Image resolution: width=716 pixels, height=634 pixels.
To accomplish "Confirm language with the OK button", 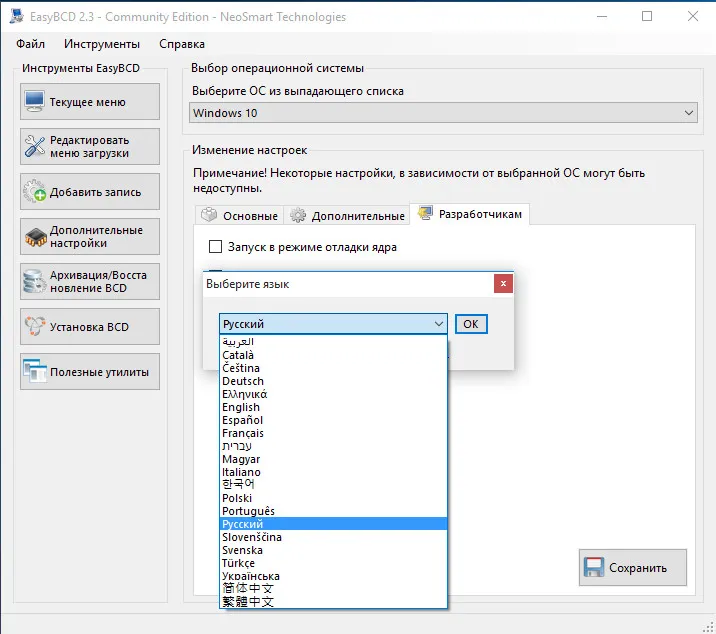I will tap(471, 324).
